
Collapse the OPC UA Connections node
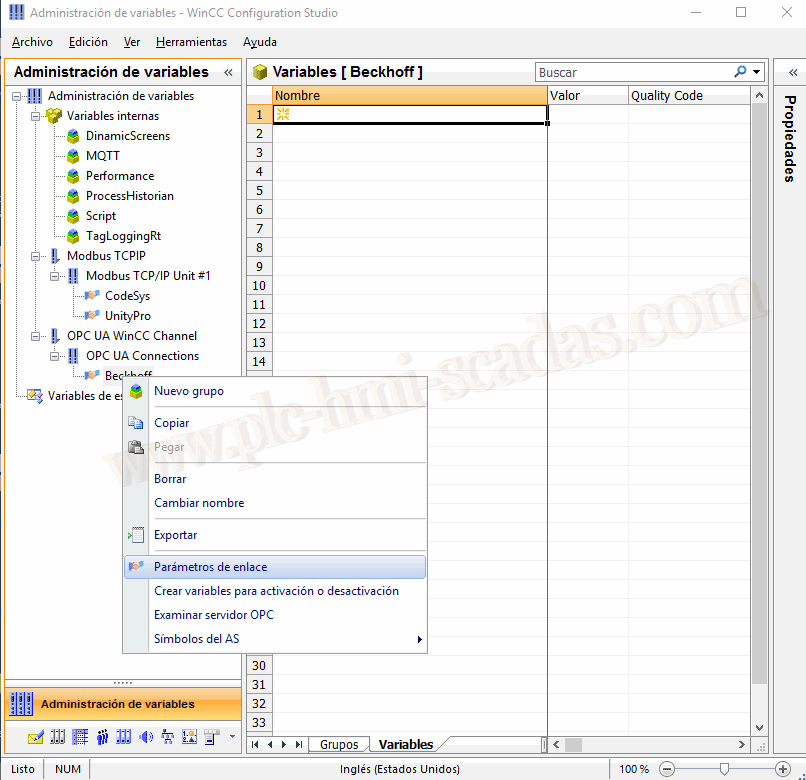point(54,356)
